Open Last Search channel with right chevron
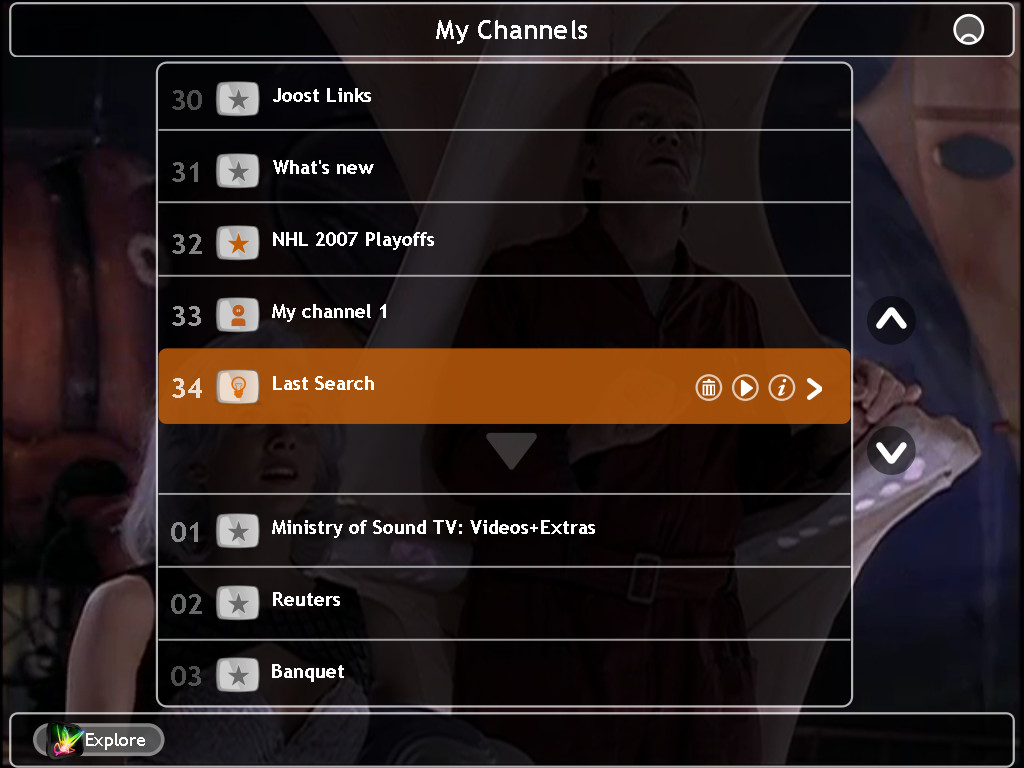Screen dimensions: 1024x768 [814, 389]
